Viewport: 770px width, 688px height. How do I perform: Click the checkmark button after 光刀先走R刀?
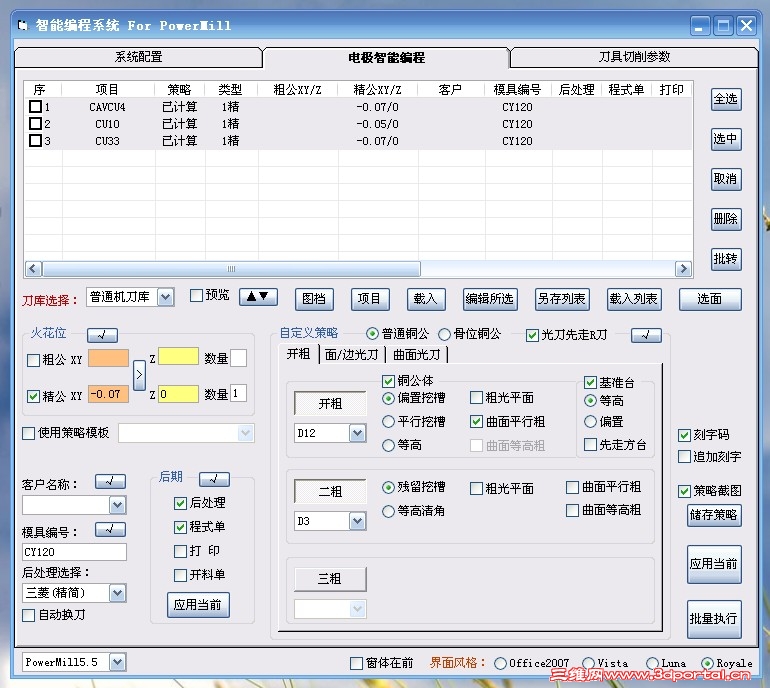[646, 335]
